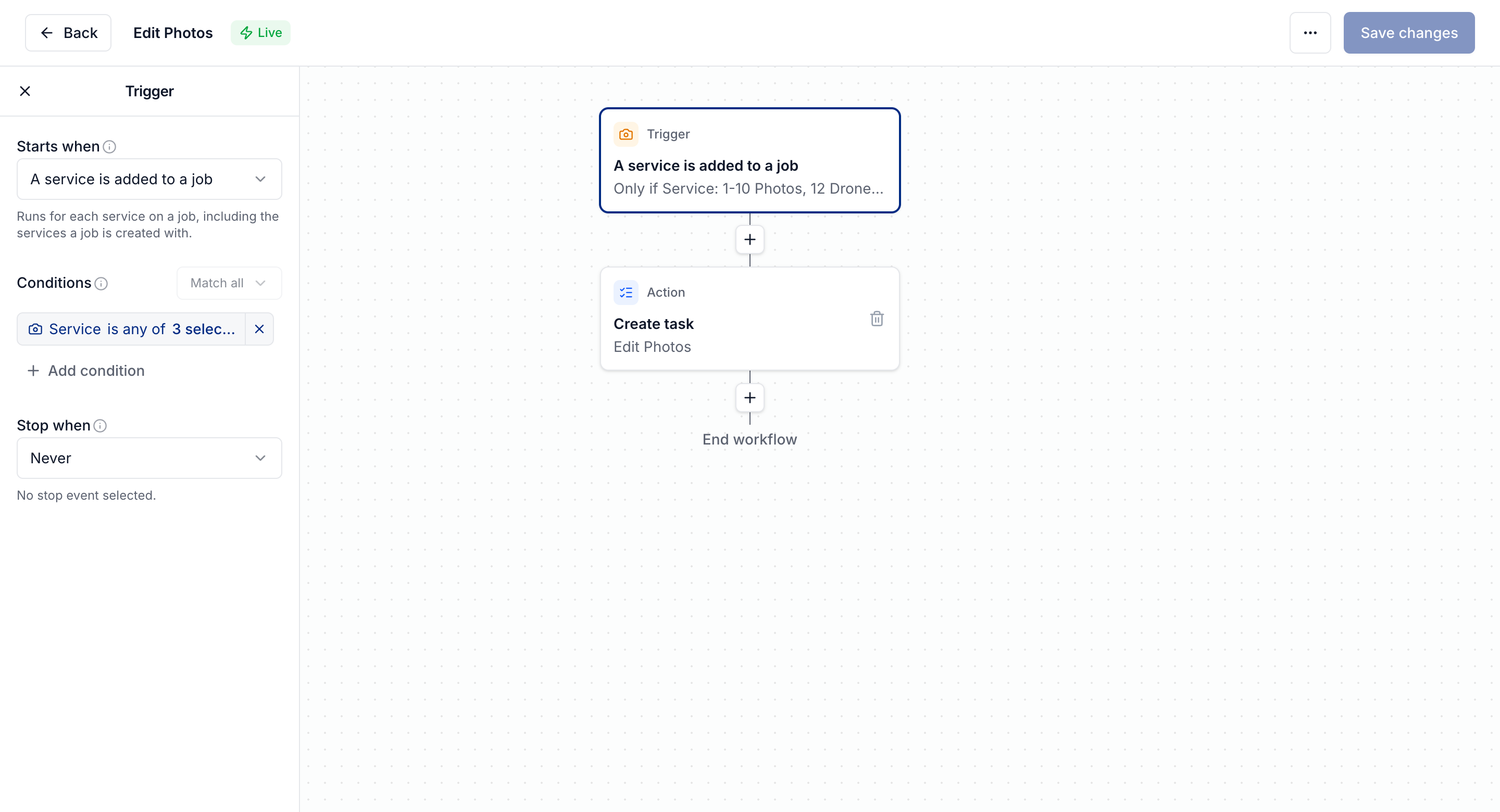This screenshot has width=1500, height=812.
Task: Open the Starts when dropdown
Action: click(149, 179)
